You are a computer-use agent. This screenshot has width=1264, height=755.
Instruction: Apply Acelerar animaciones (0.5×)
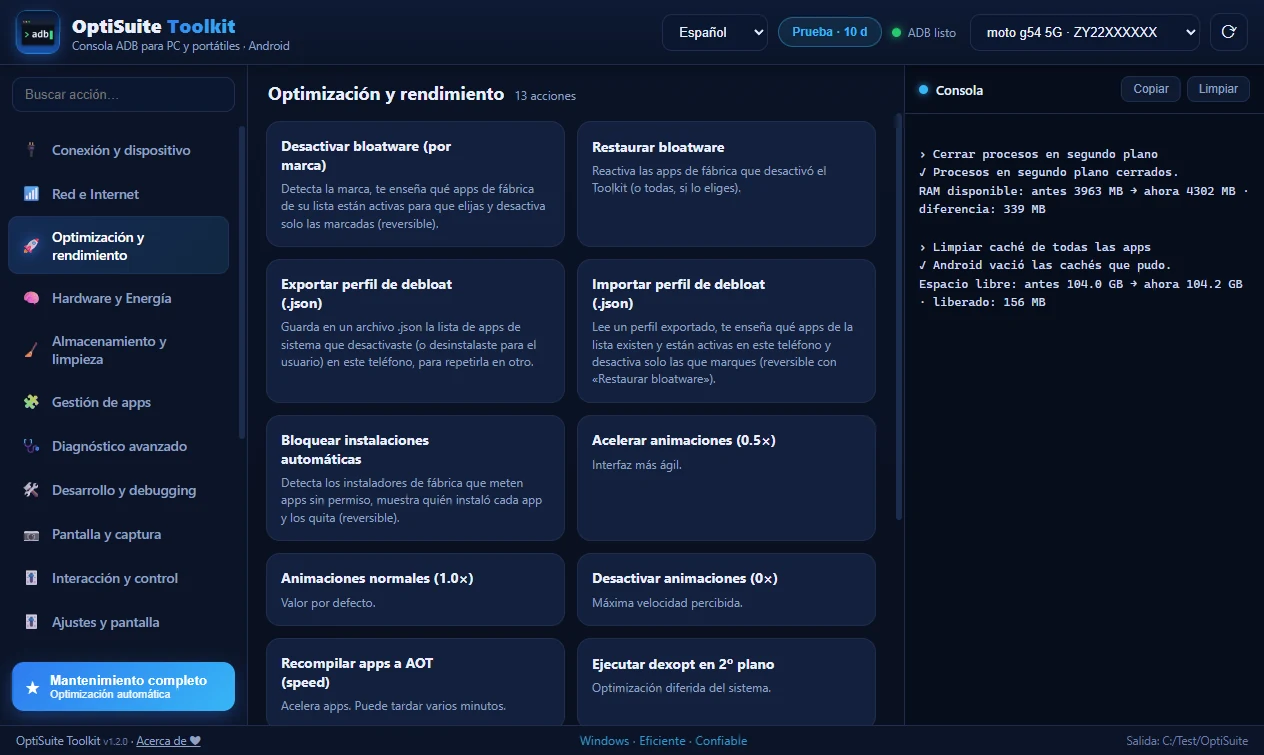[x=726, y=478]
